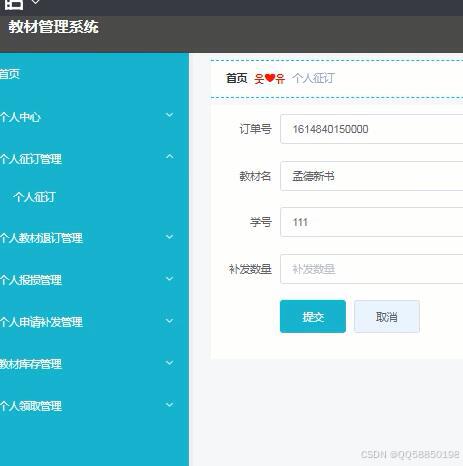Click the 提交 submit button

click(x=313, y=316)
